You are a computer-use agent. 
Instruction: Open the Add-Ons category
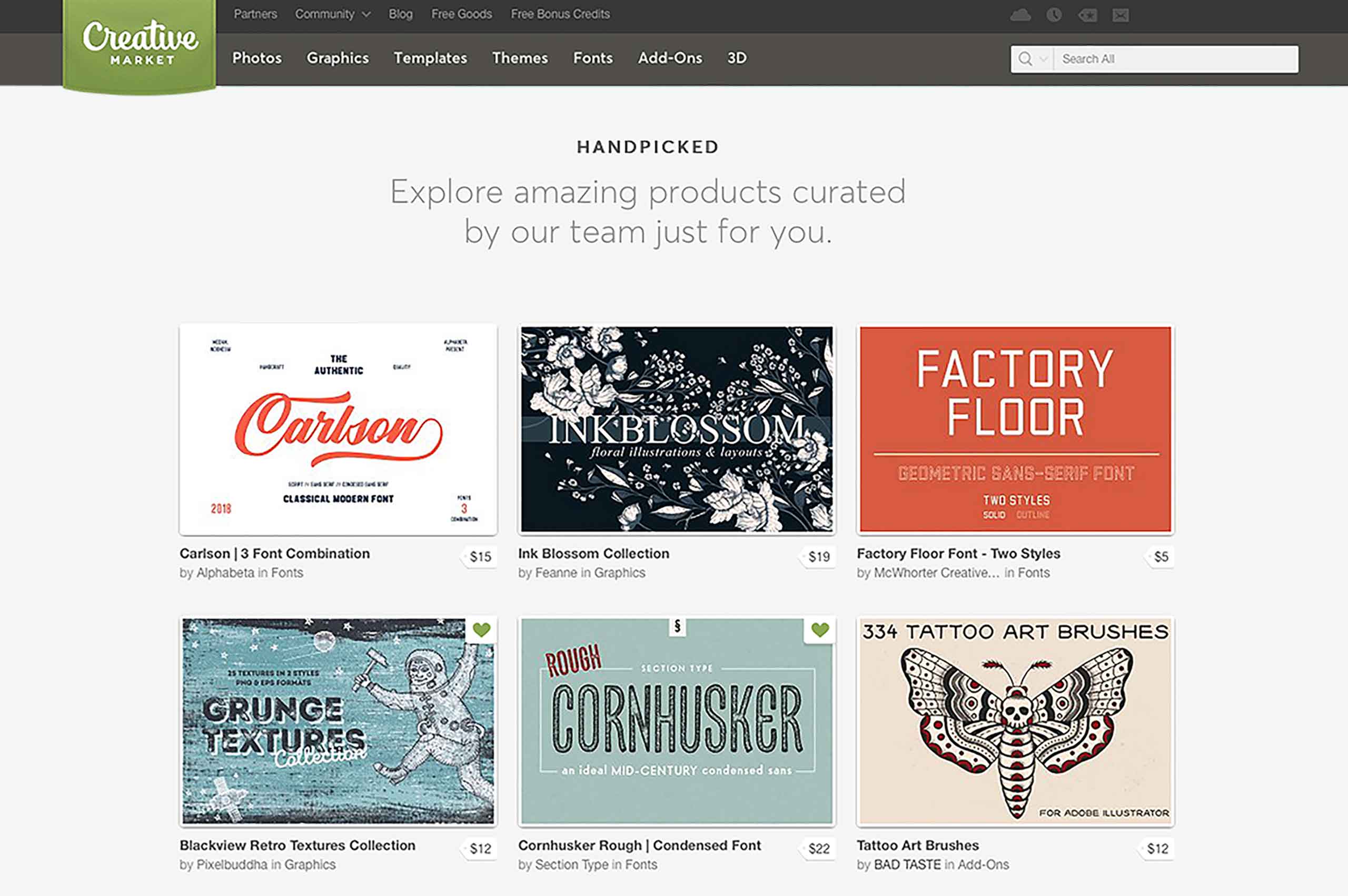point(670,58)
